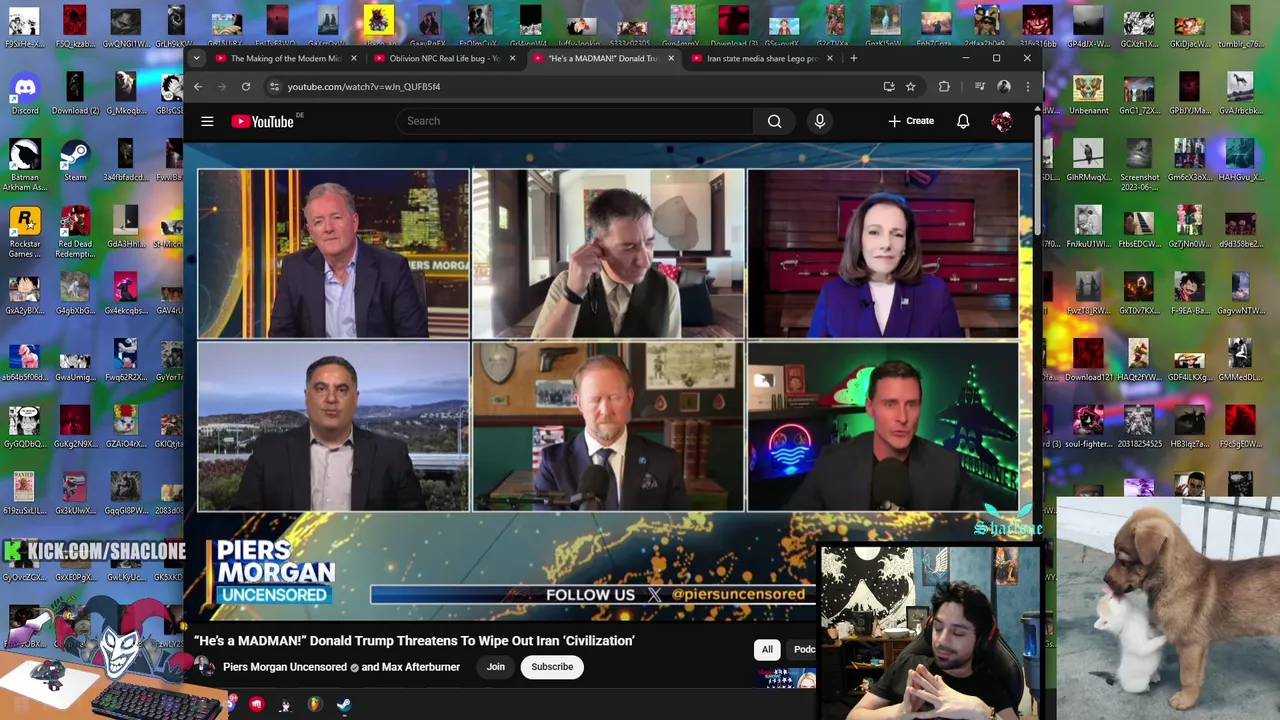The height and width of the screenshot is (720, 1280).
Task: Open the YouTube account avatar menu
Action: (1001, 121)
